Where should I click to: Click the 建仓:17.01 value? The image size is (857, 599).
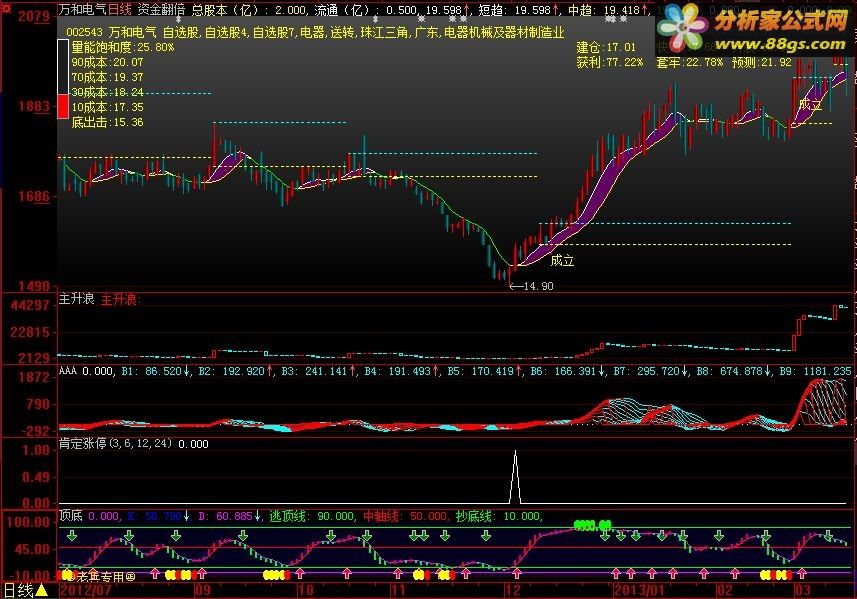click(x=606, y=48)
